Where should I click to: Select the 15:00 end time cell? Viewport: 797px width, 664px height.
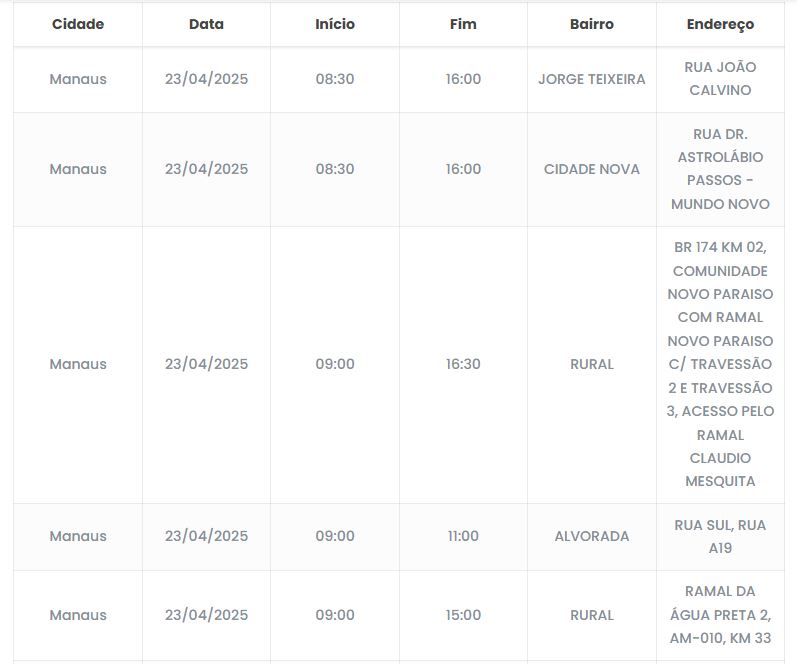[463, 615]
